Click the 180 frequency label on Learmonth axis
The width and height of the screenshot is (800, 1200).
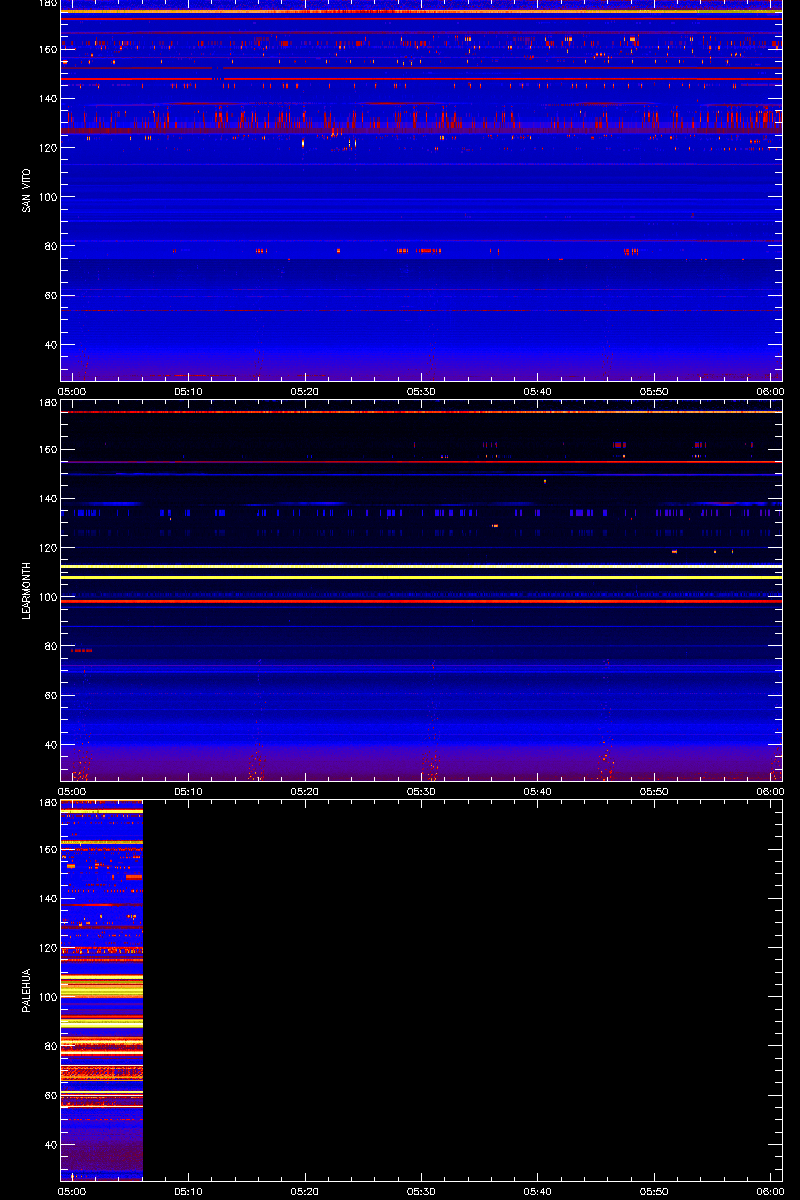pyautogui.click(x=48, y=403)
